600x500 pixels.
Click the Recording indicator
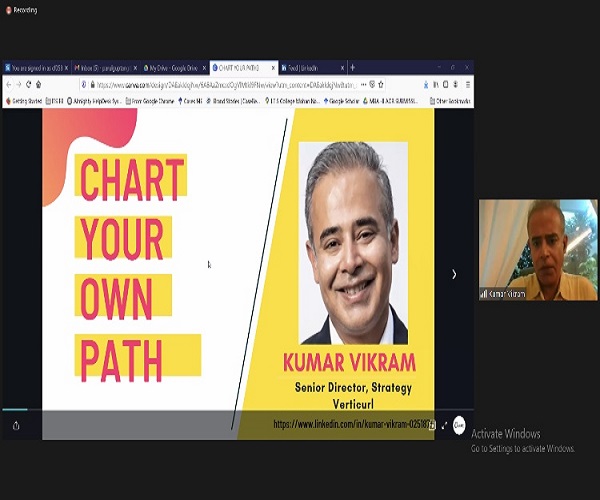[22, 10]
